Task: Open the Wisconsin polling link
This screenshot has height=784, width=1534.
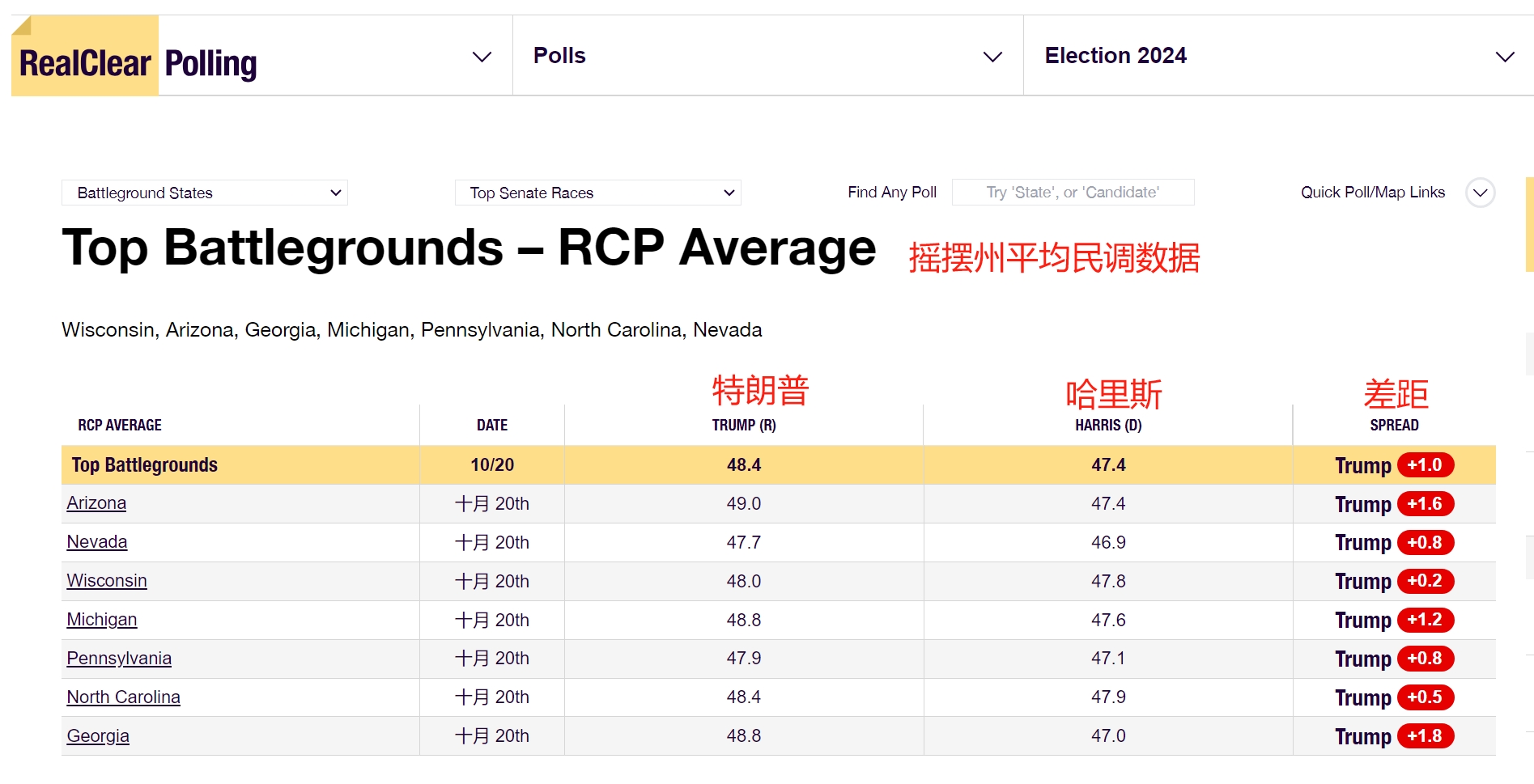Action: click(107, 581)
